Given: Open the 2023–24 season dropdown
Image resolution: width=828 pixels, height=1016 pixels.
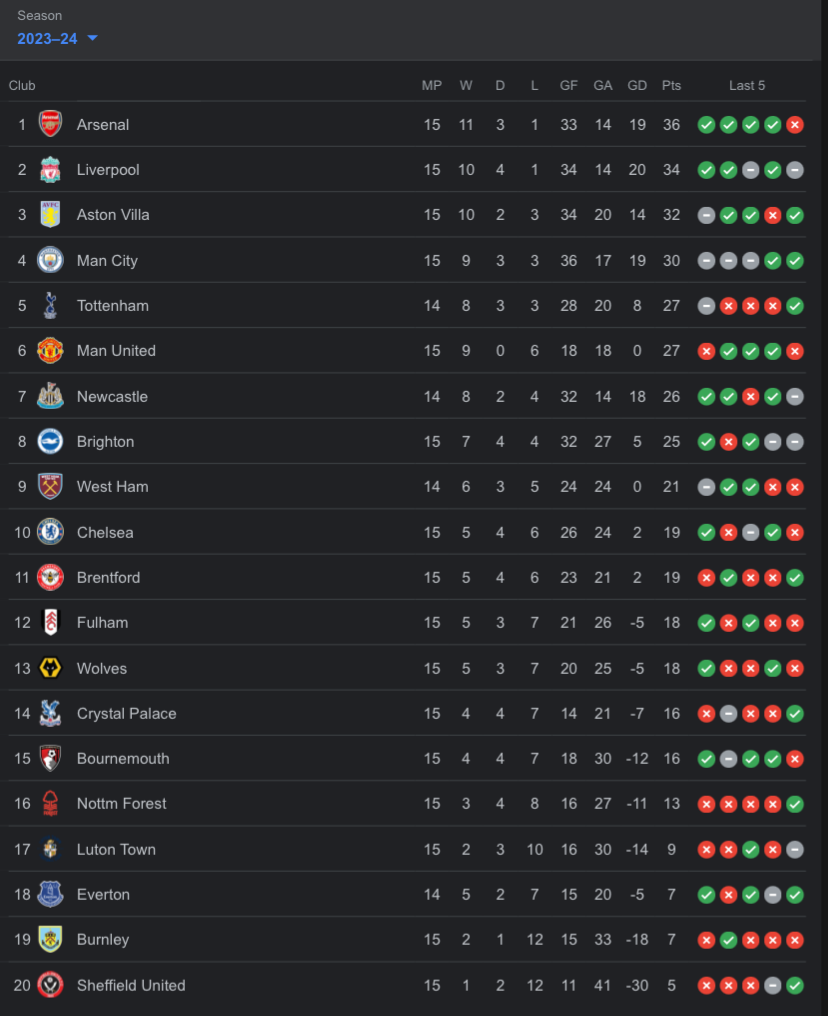Looking at the screenshot, I should tap(58, 38).
